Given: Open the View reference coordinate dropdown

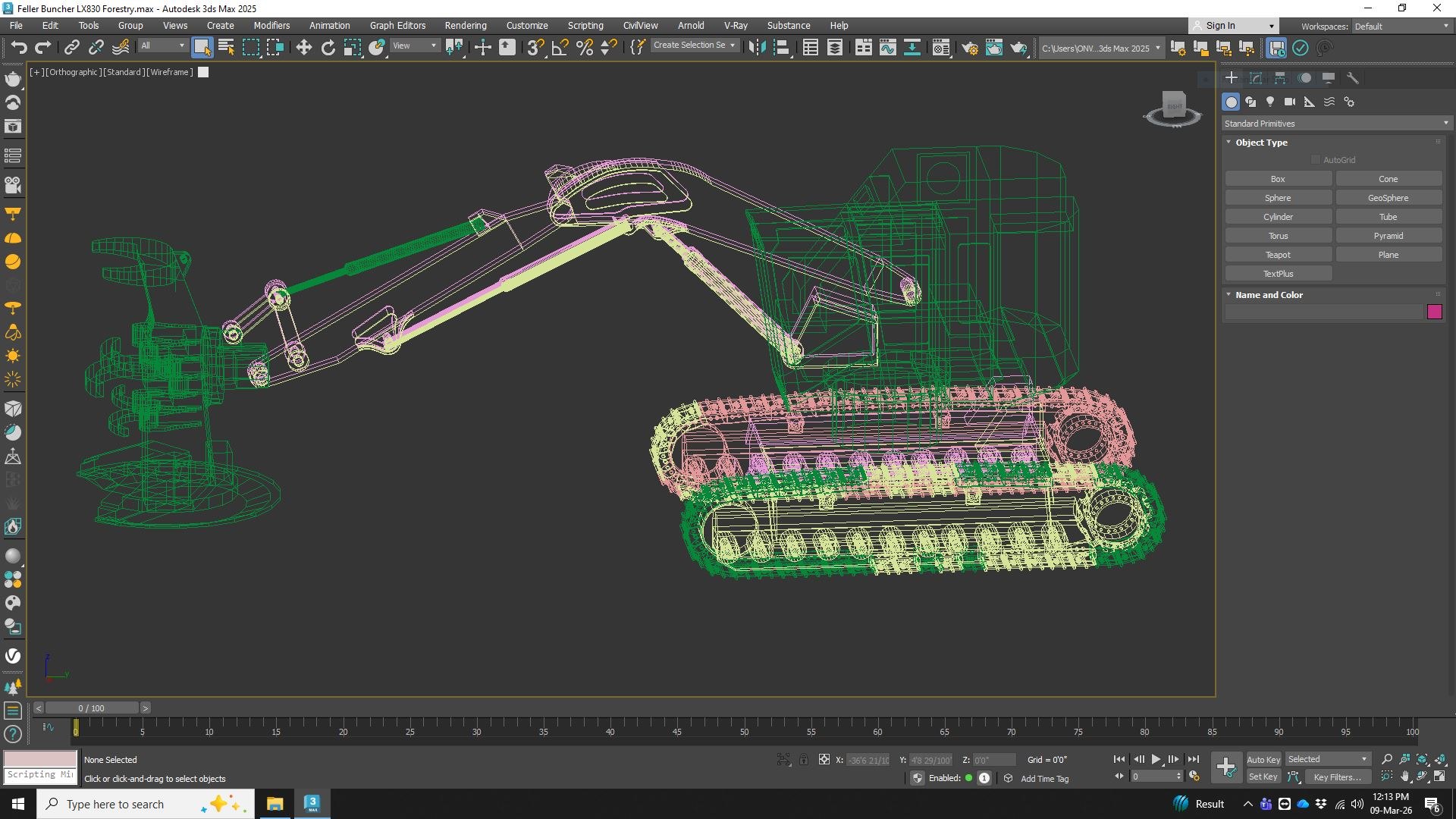Looking at the screenshot, I should (415, 45).
